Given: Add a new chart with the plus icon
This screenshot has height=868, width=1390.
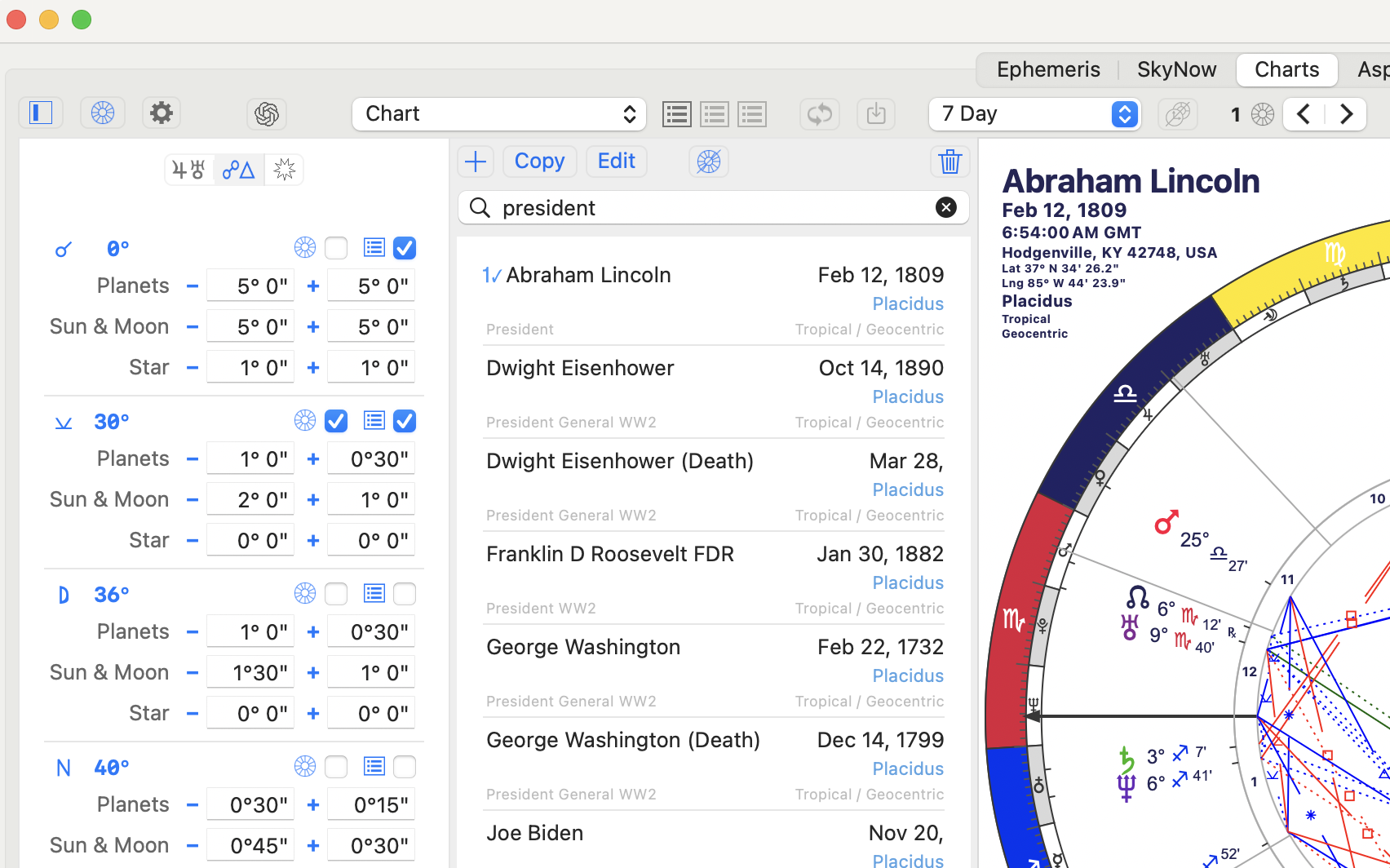Looking at the screenshot, I should [x=475, y=161].
